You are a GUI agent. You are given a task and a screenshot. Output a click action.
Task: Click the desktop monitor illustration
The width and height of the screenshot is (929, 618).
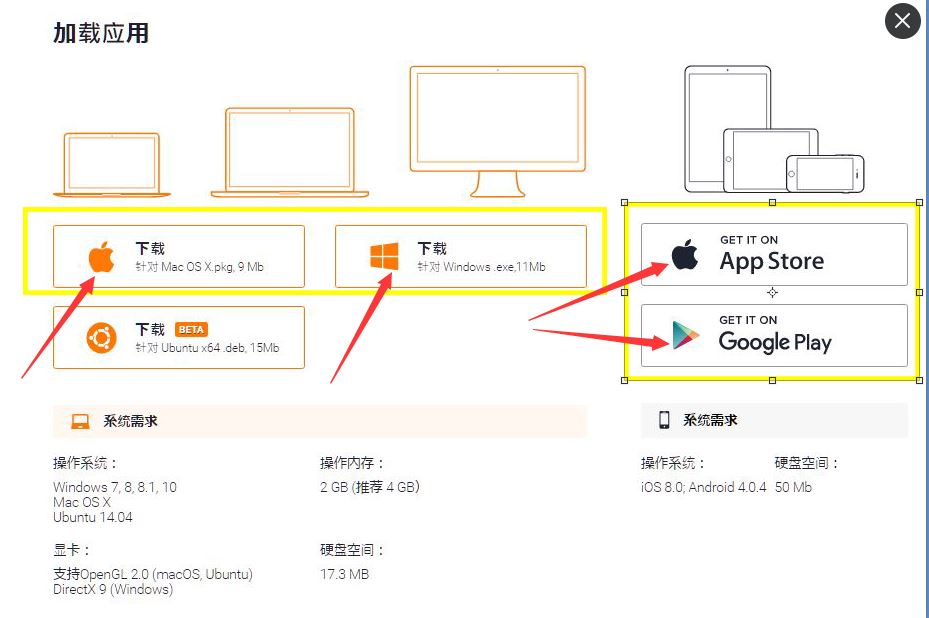[498, 132]
